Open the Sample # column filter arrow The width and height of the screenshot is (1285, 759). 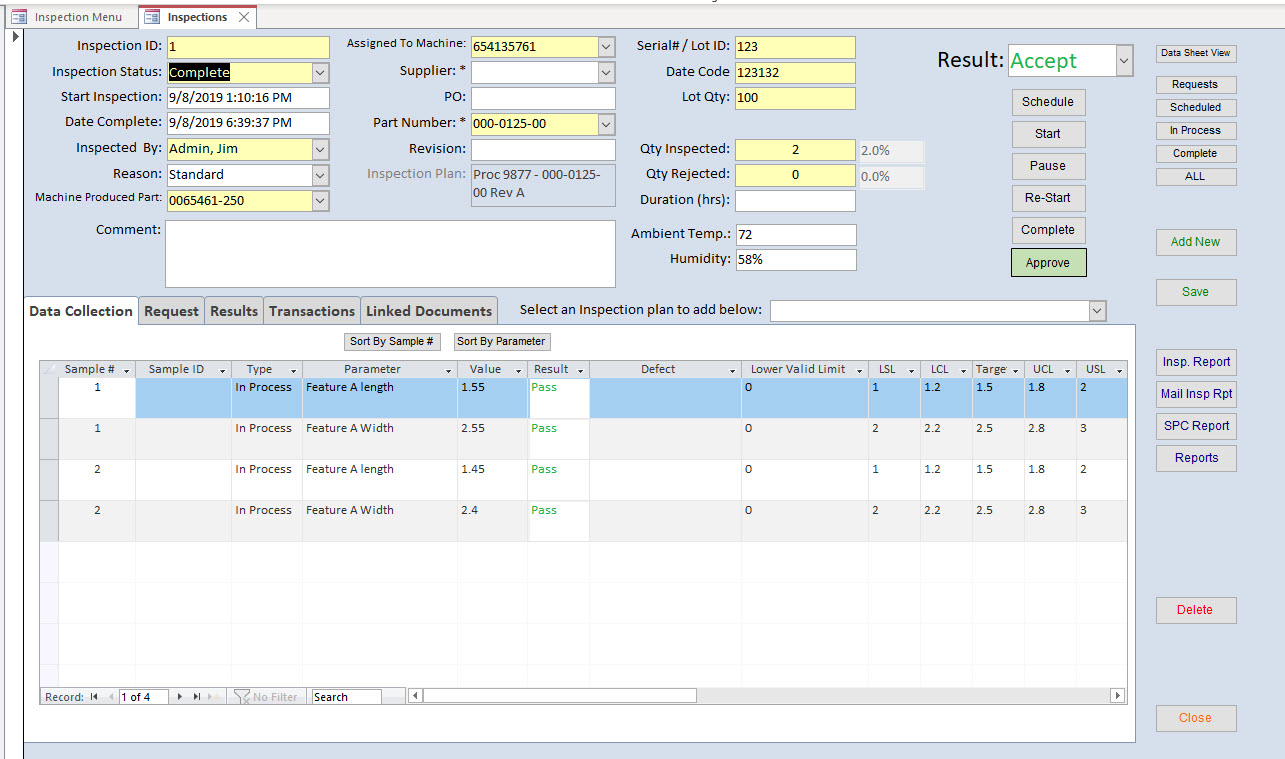click(126, 371)
